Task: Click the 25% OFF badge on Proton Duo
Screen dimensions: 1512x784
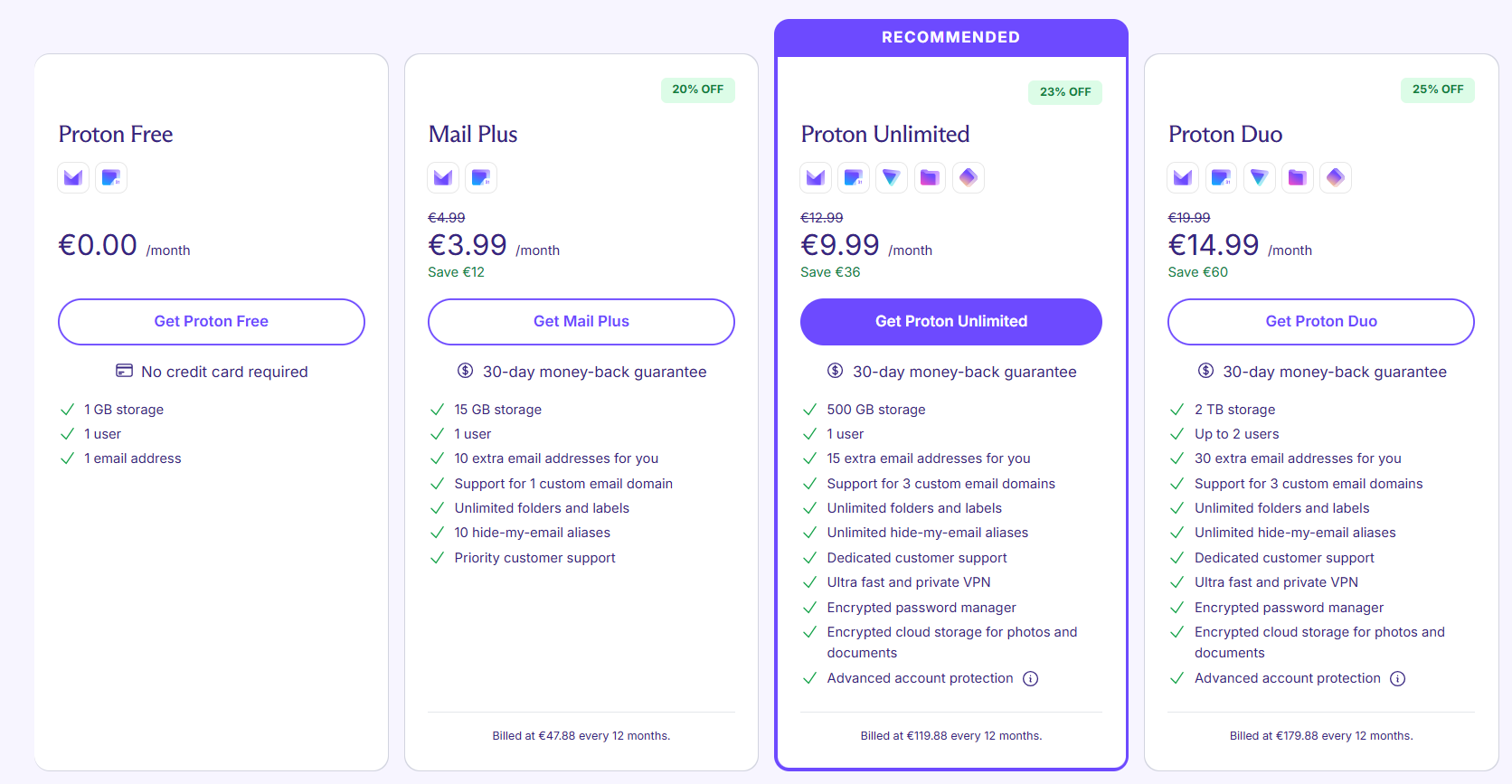Action: [x=1438, y=90]
